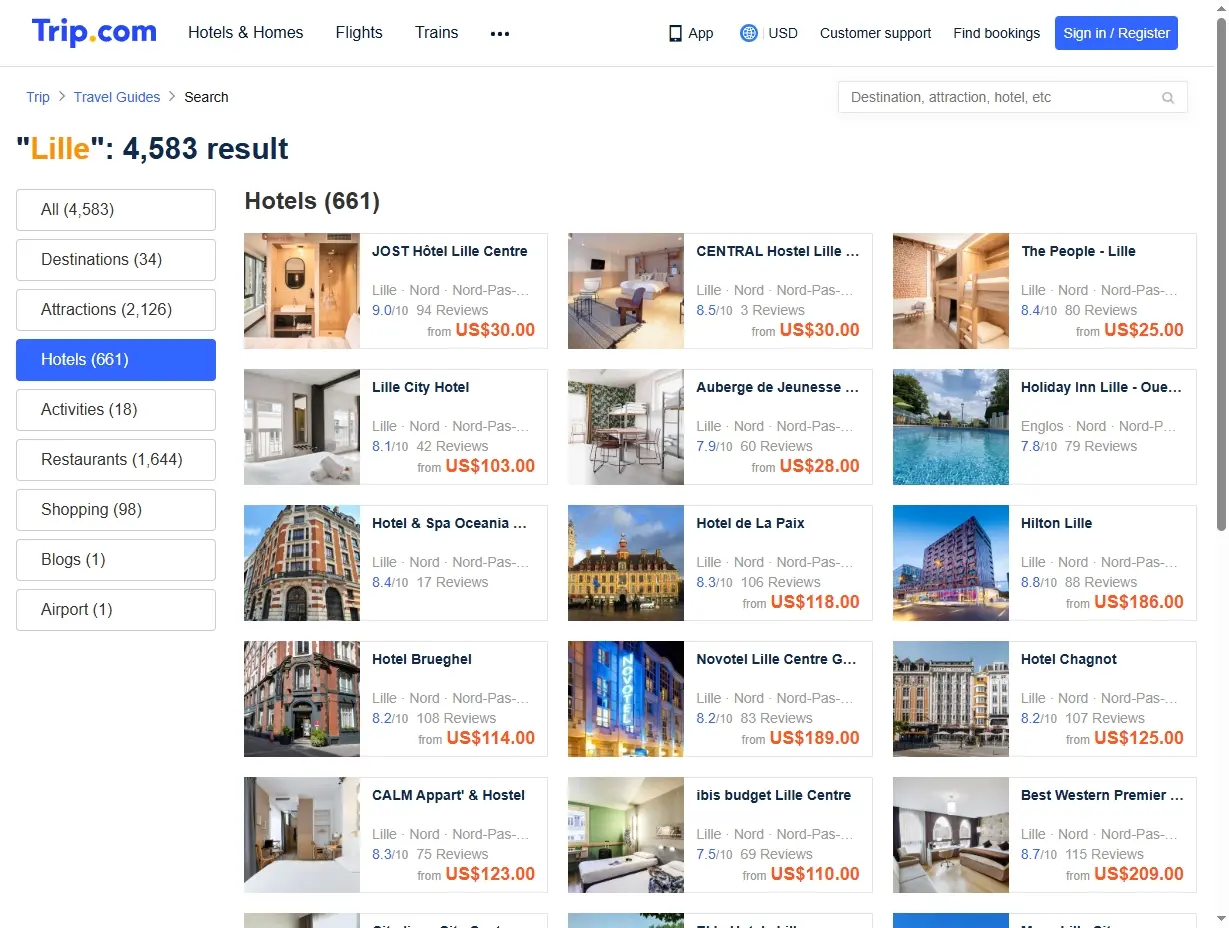Open Holiday Inn Lille pool photo
Viewport: 1229px width, 928px height.
951,427
